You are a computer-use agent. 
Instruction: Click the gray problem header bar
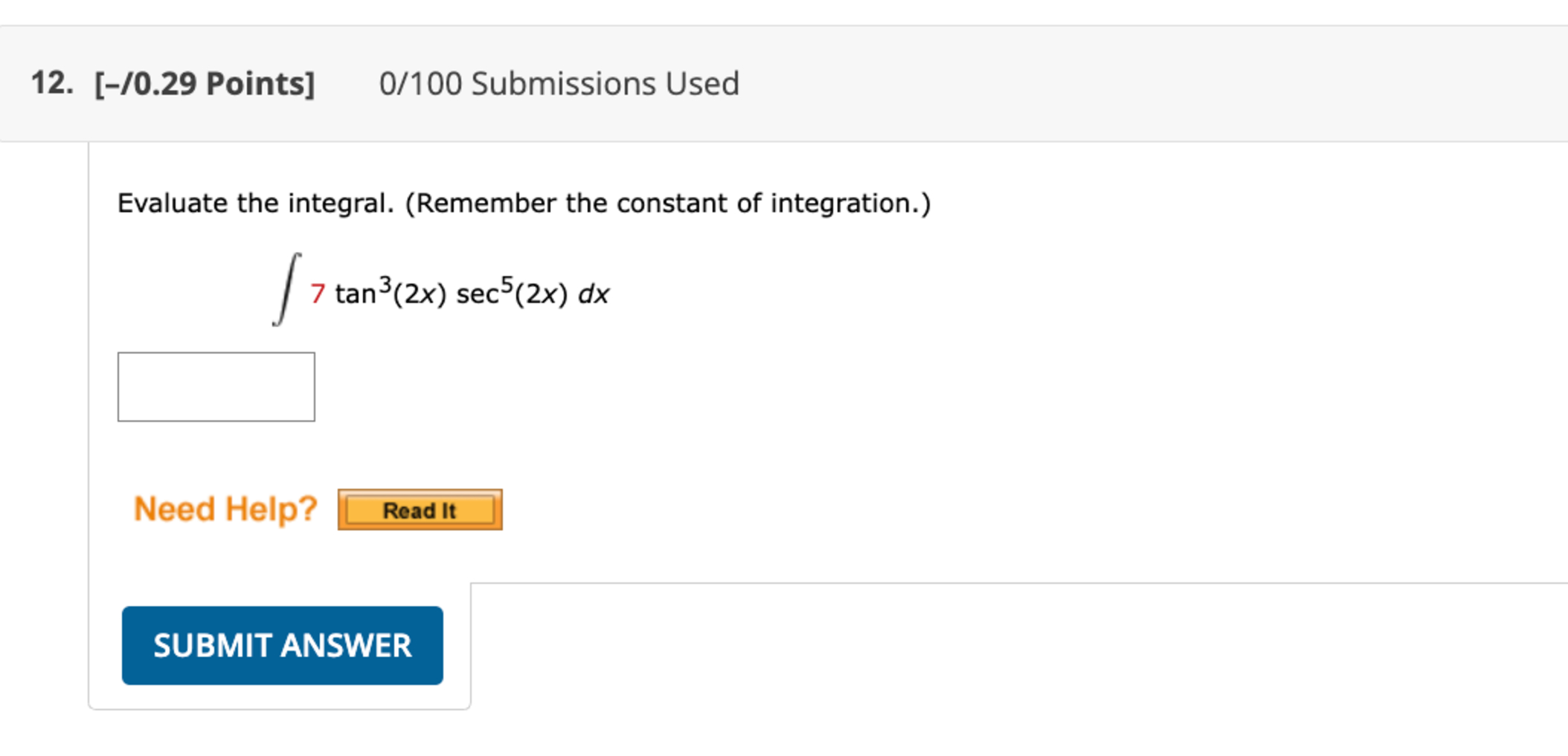click(781, 83)
